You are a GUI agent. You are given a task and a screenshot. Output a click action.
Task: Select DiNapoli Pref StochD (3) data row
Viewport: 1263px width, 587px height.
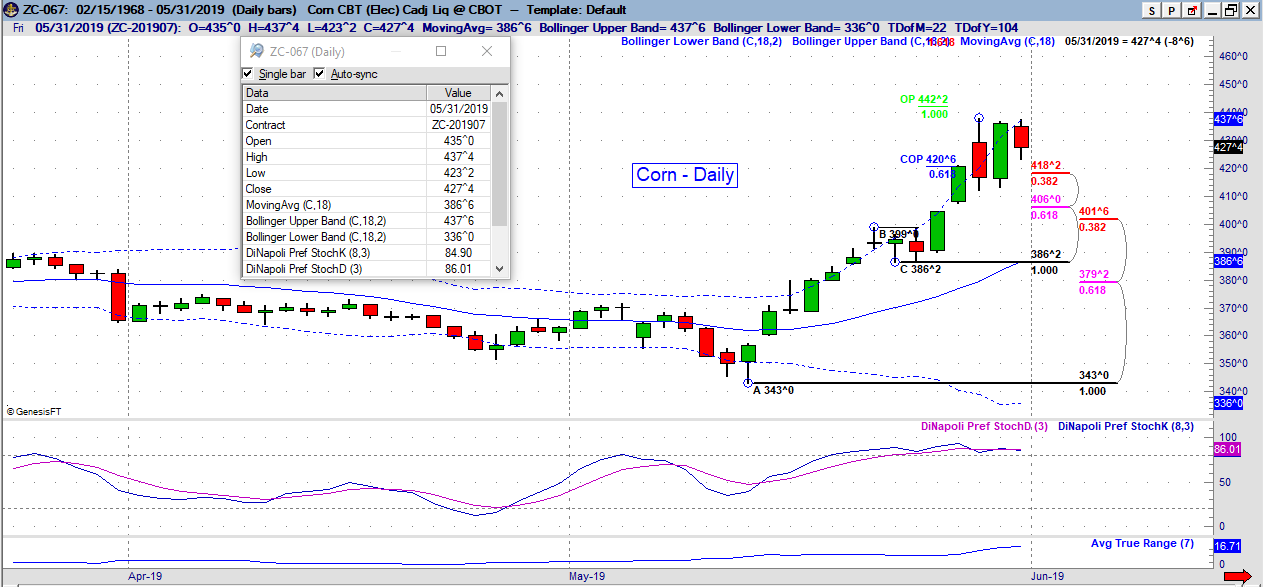pos(366,269)
